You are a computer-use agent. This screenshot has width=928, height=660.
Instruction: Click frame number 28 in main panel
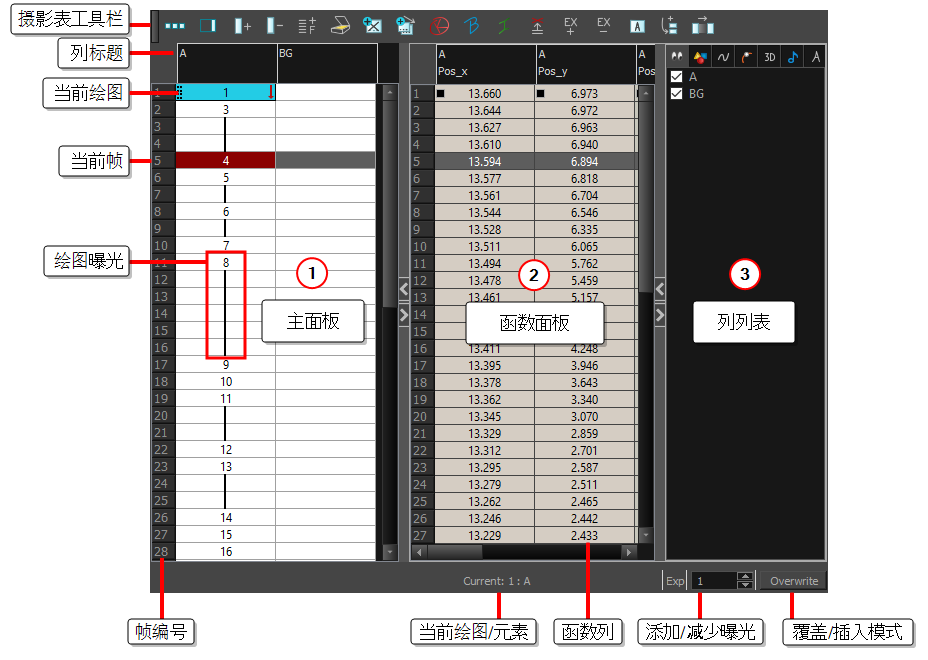(161, 552)
